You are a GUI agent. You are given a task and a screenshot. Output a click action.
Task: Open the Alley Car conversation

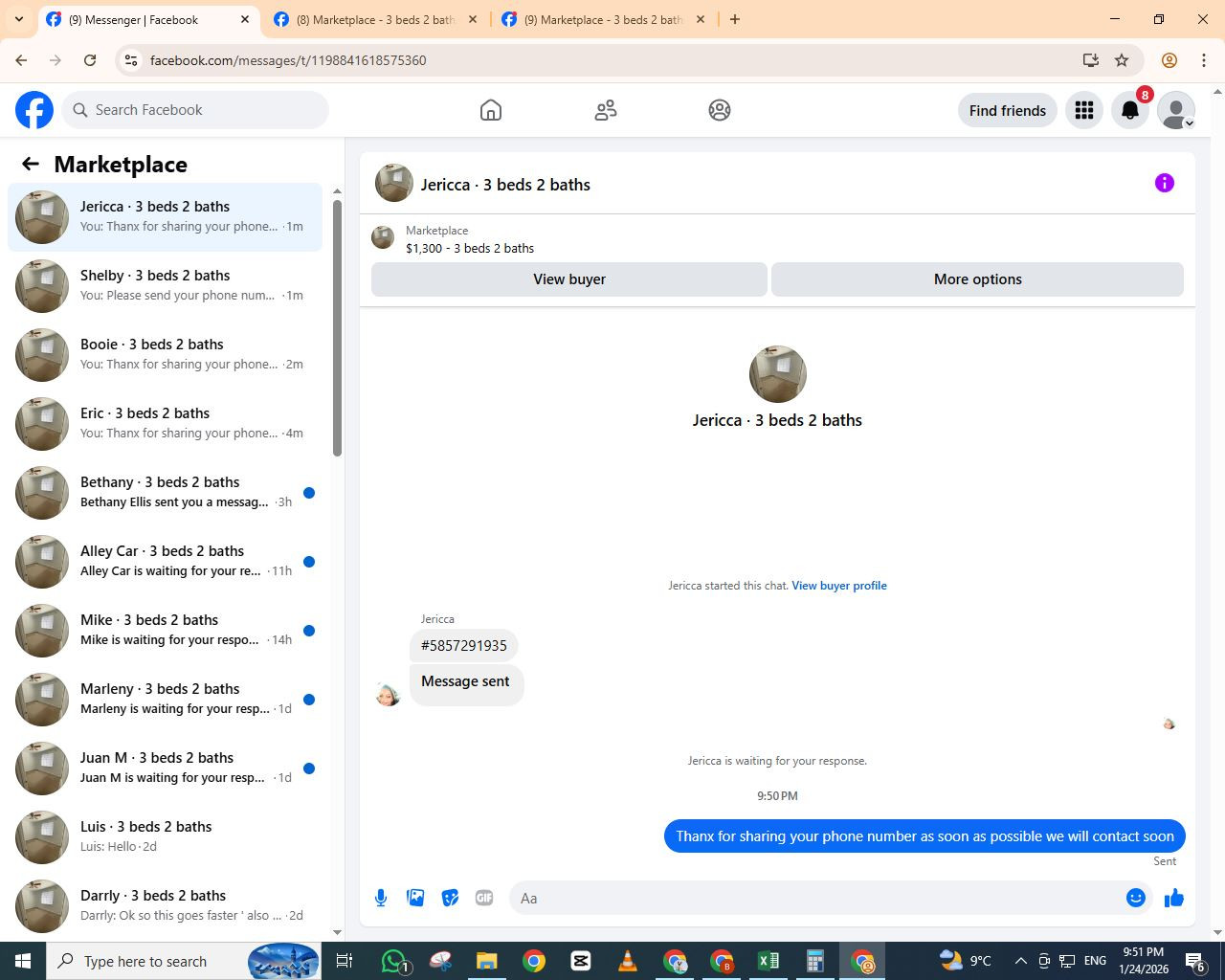[165, 562]
